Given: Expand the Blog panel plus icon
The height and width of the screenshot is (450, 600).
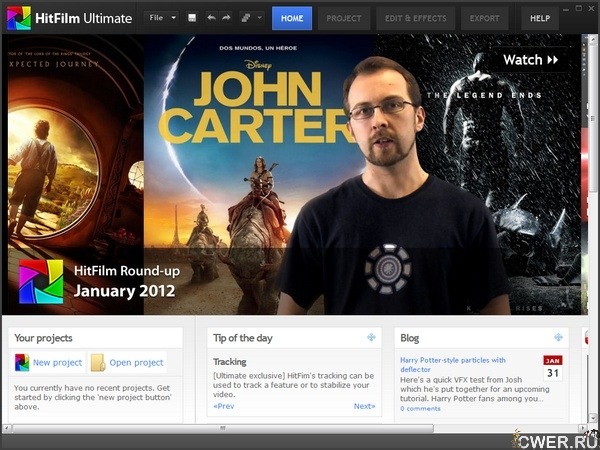Looking at the screenshot, I should (x=559, y=338).
